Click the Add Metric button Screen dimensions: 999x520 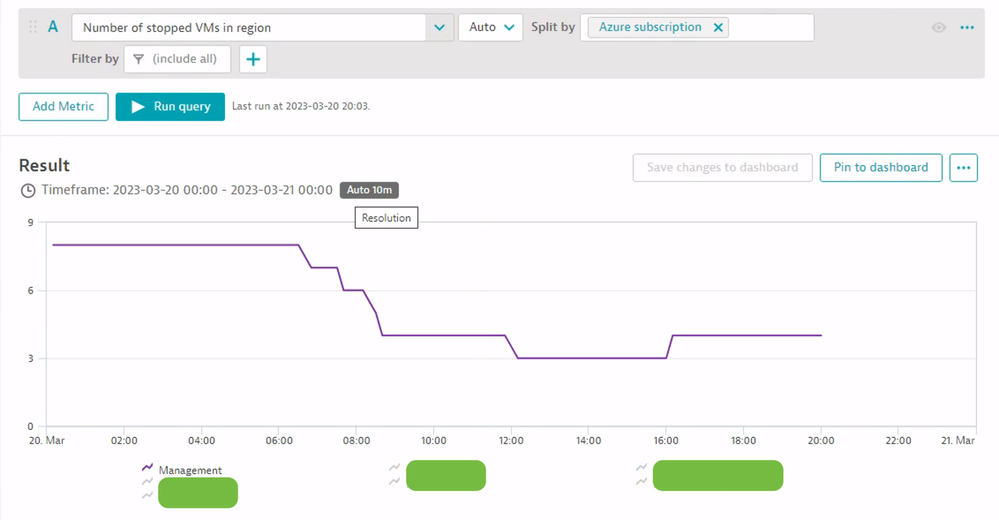click(x=63, y=107)
